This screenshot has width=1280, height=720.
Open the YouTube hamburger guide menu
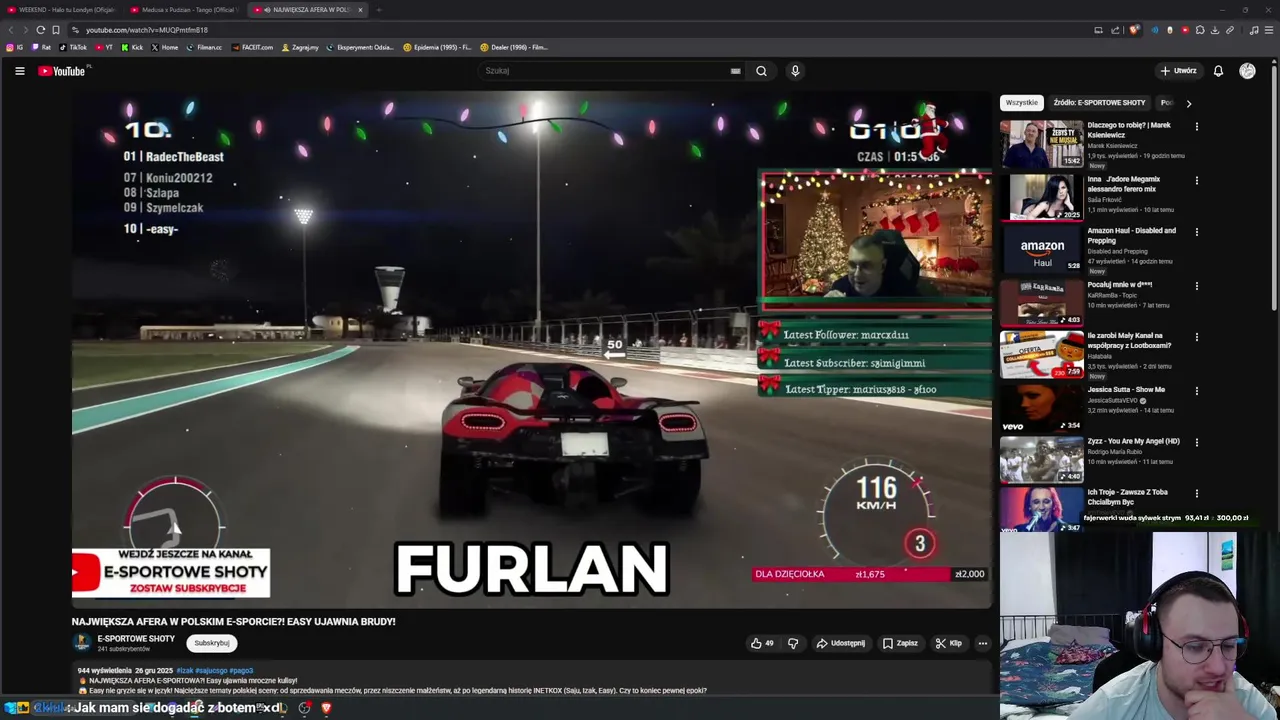[x=19, y=71]
